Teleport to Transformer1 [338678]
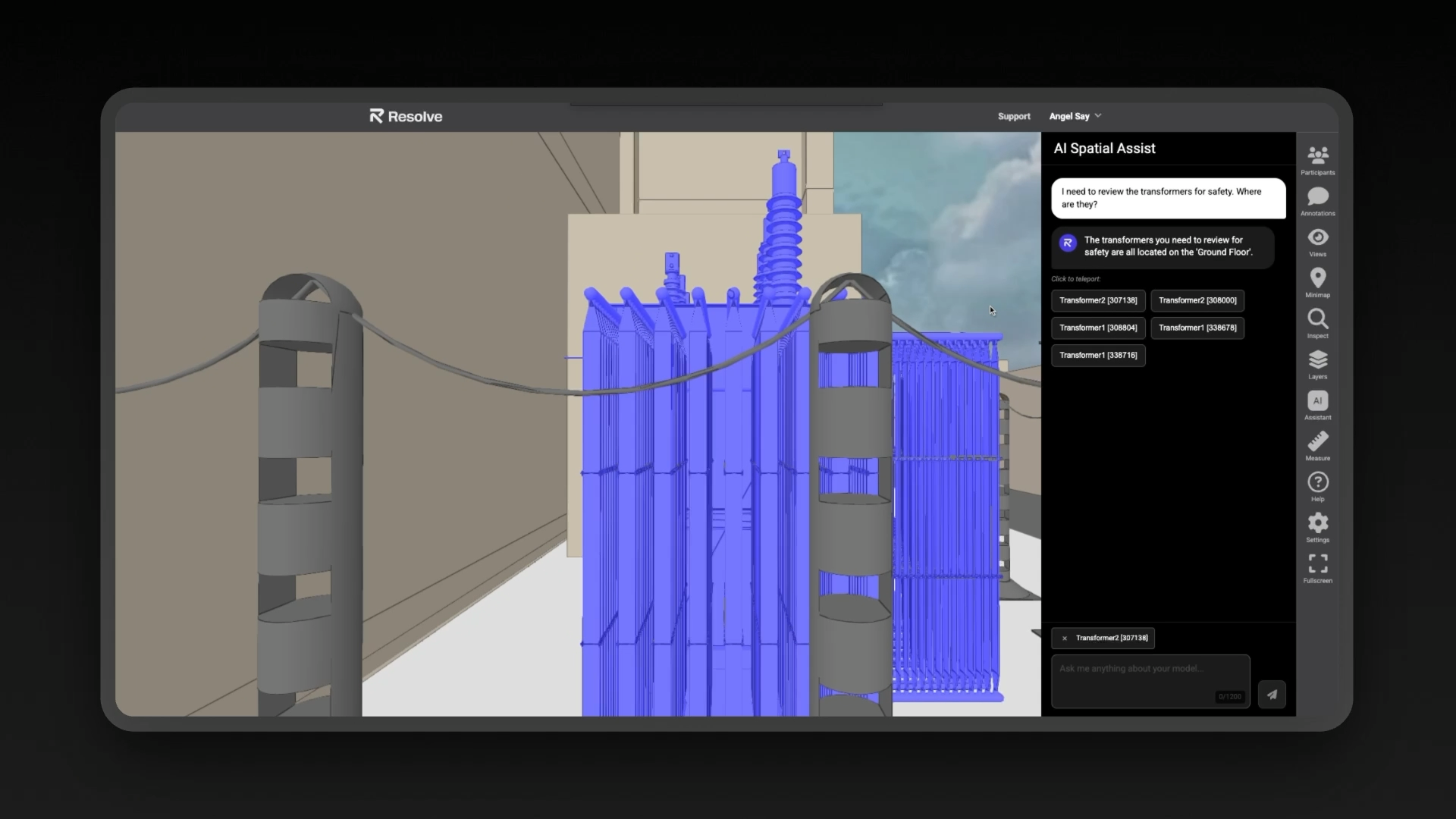Viewport: 1456px width, 819px height. tap(1197, 328)
